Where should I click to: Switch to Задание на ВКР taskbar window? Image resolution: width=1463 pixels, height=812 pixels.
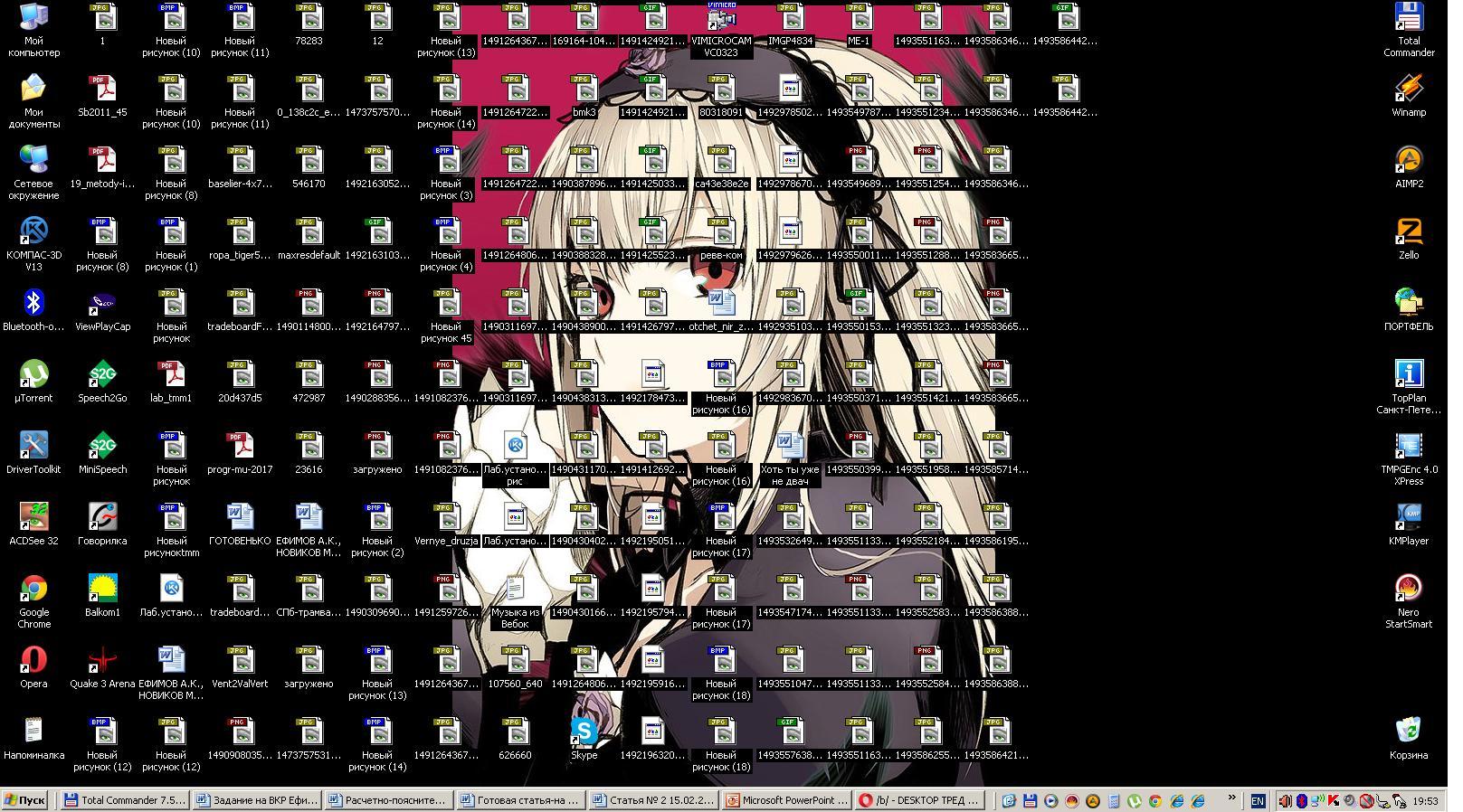[257, 800]
